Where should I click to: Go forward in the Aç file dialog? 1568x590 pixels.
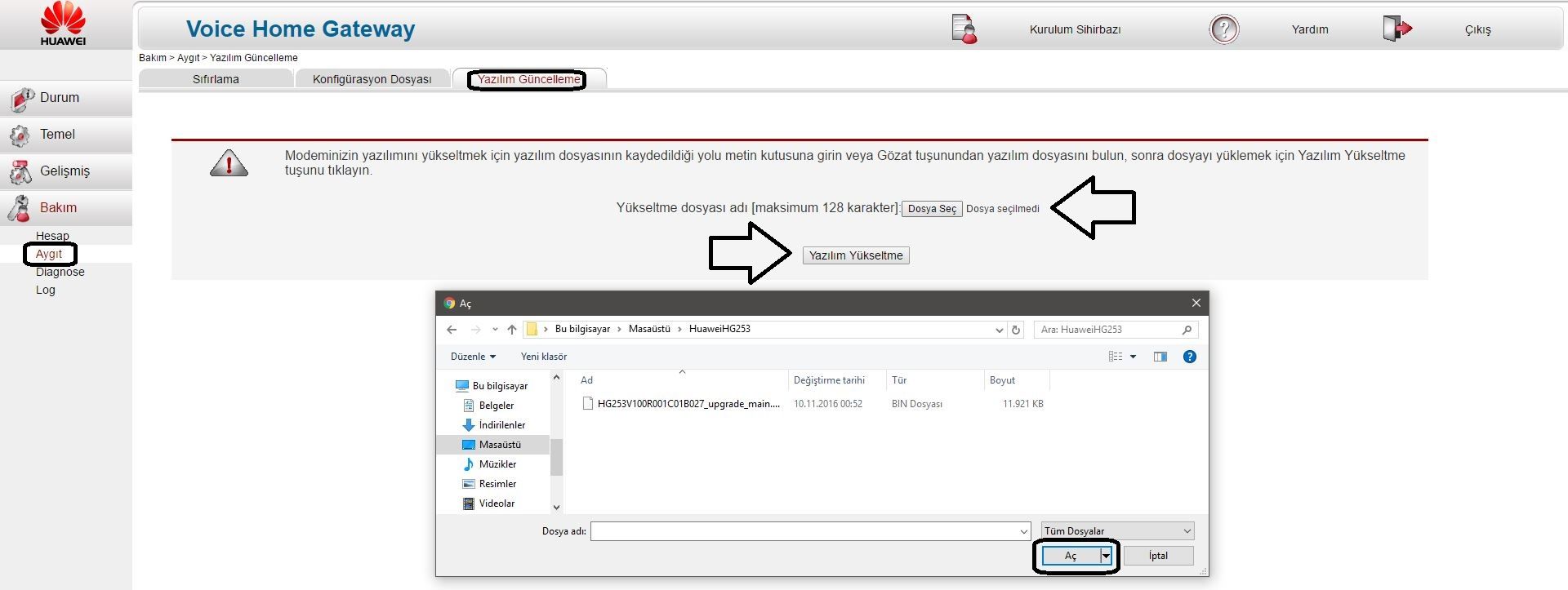475,330
